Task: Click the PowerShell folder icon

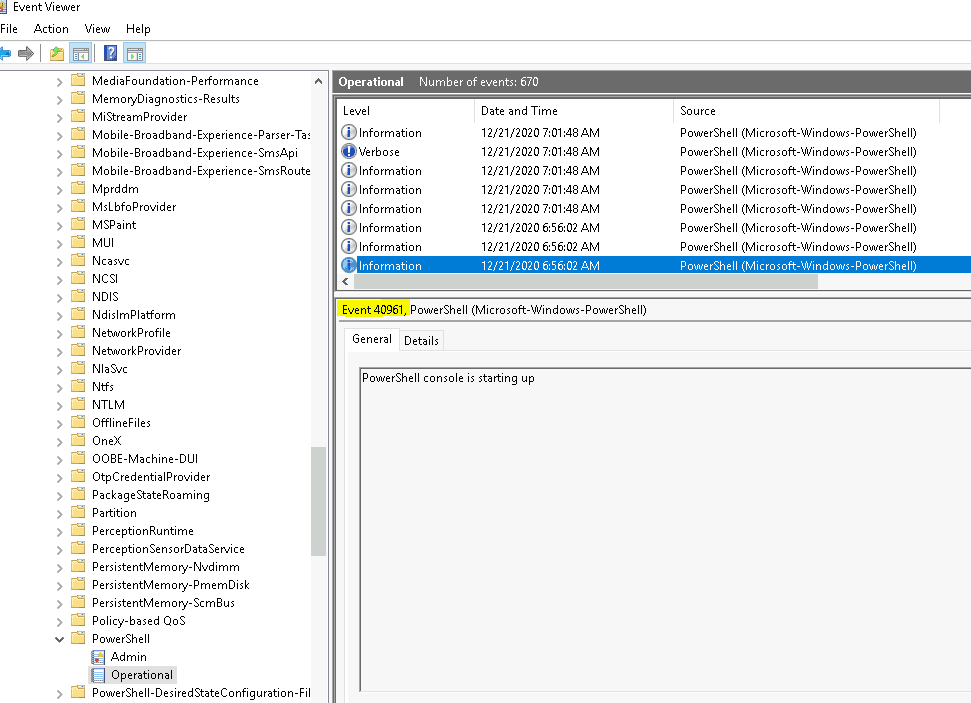Action: click(78, 638)
